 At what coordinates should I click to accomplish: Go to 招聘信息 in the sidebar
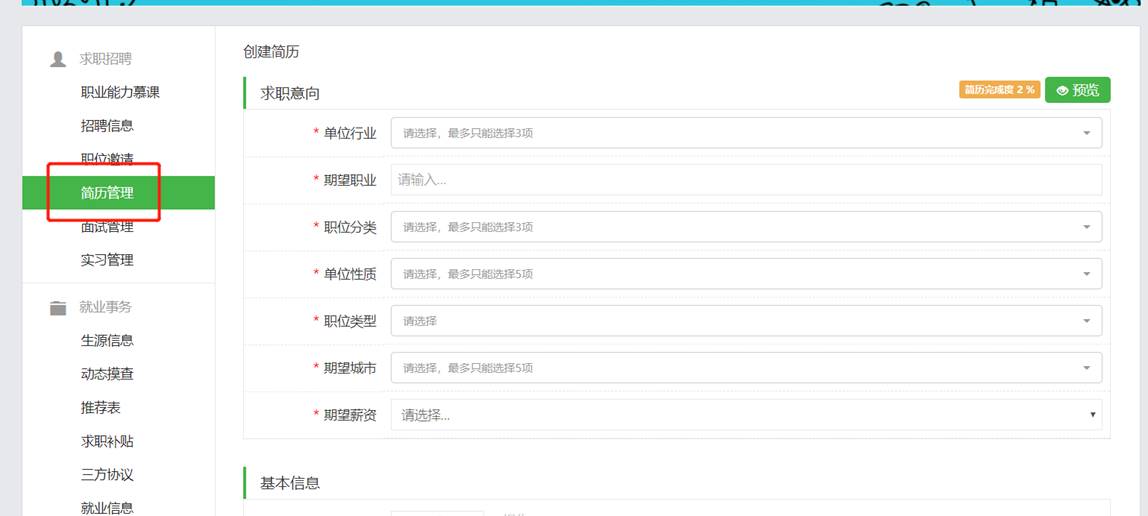pos(107,126)
